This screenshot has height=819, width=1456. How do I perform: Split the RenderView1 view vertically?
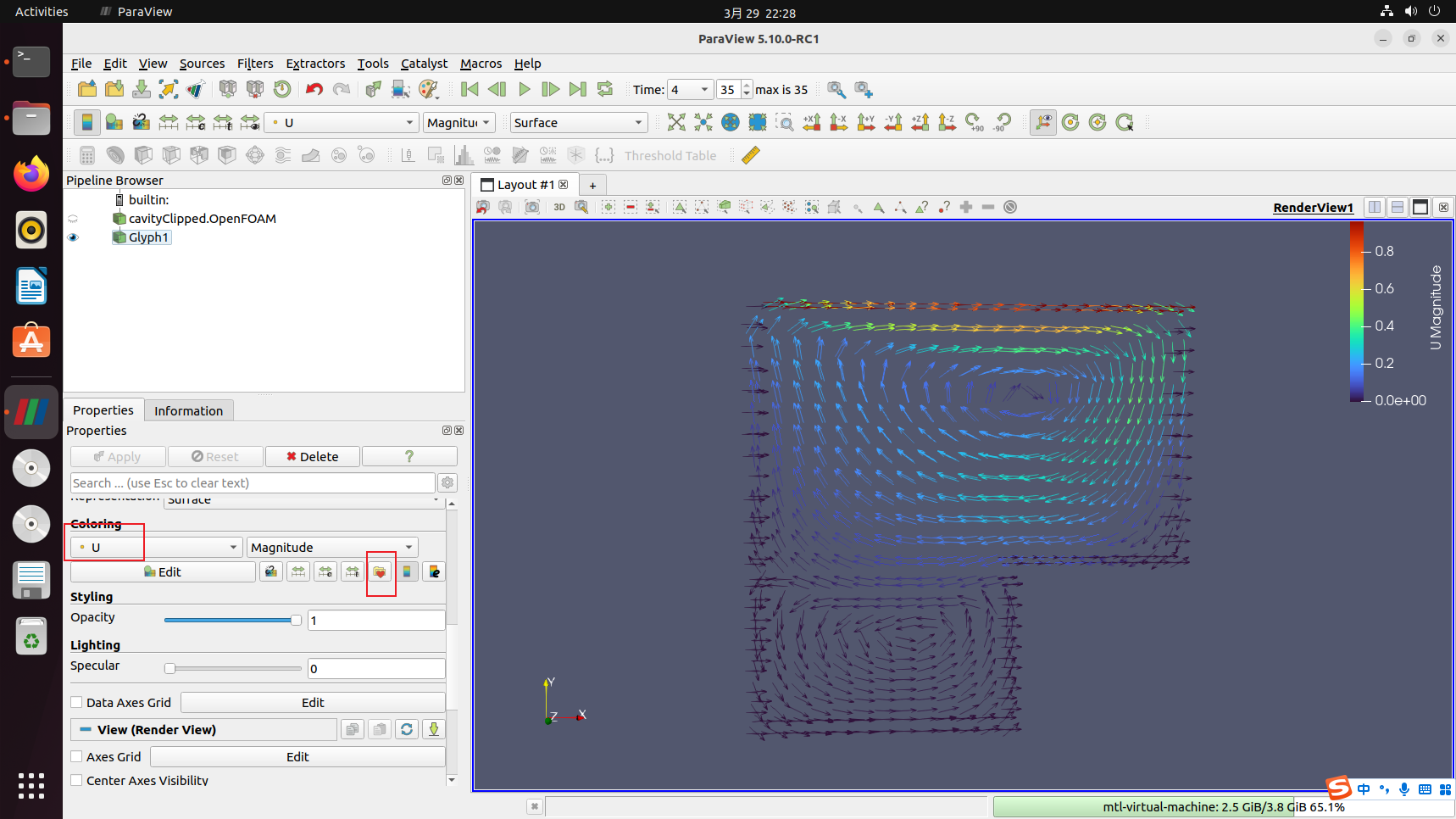click(1398, 207)
